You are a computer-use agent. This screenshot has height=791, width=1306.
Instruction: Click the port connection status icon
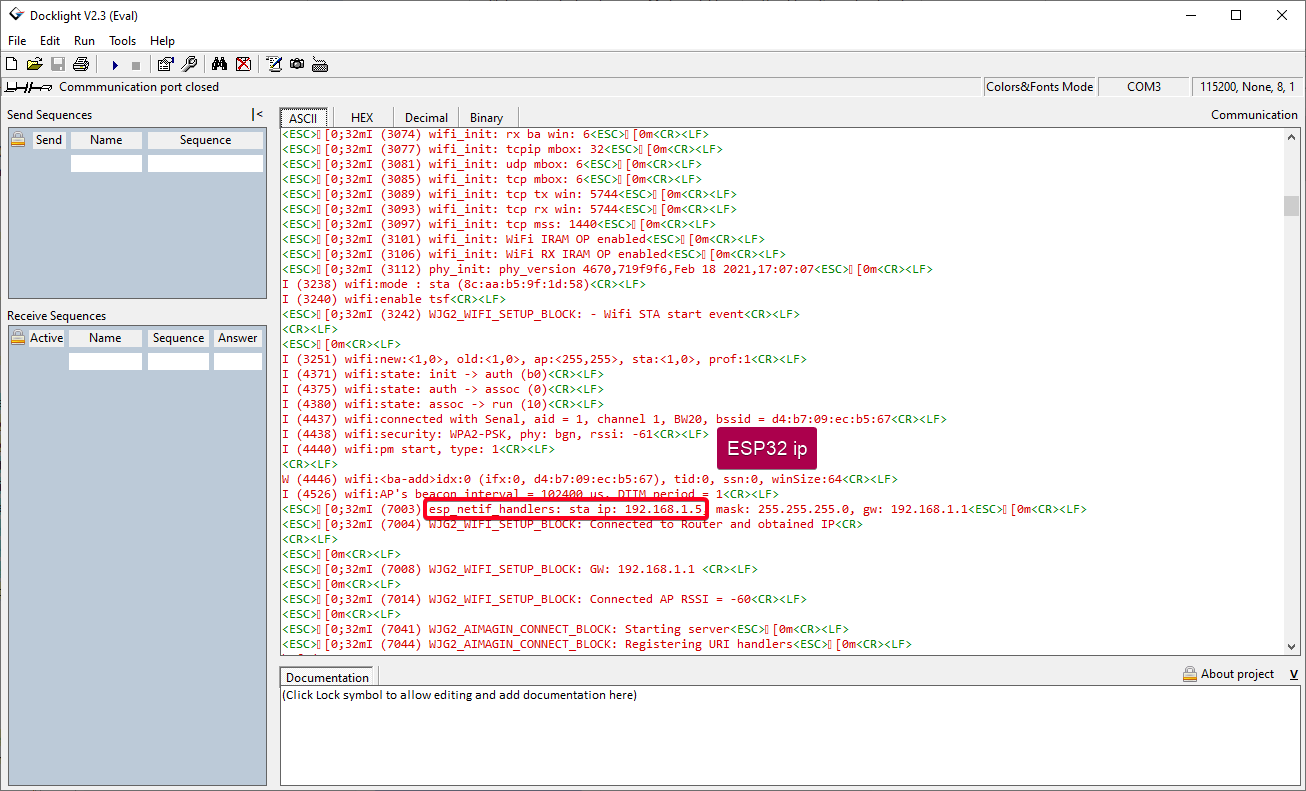pyautogui.click(x=28, y=87)
